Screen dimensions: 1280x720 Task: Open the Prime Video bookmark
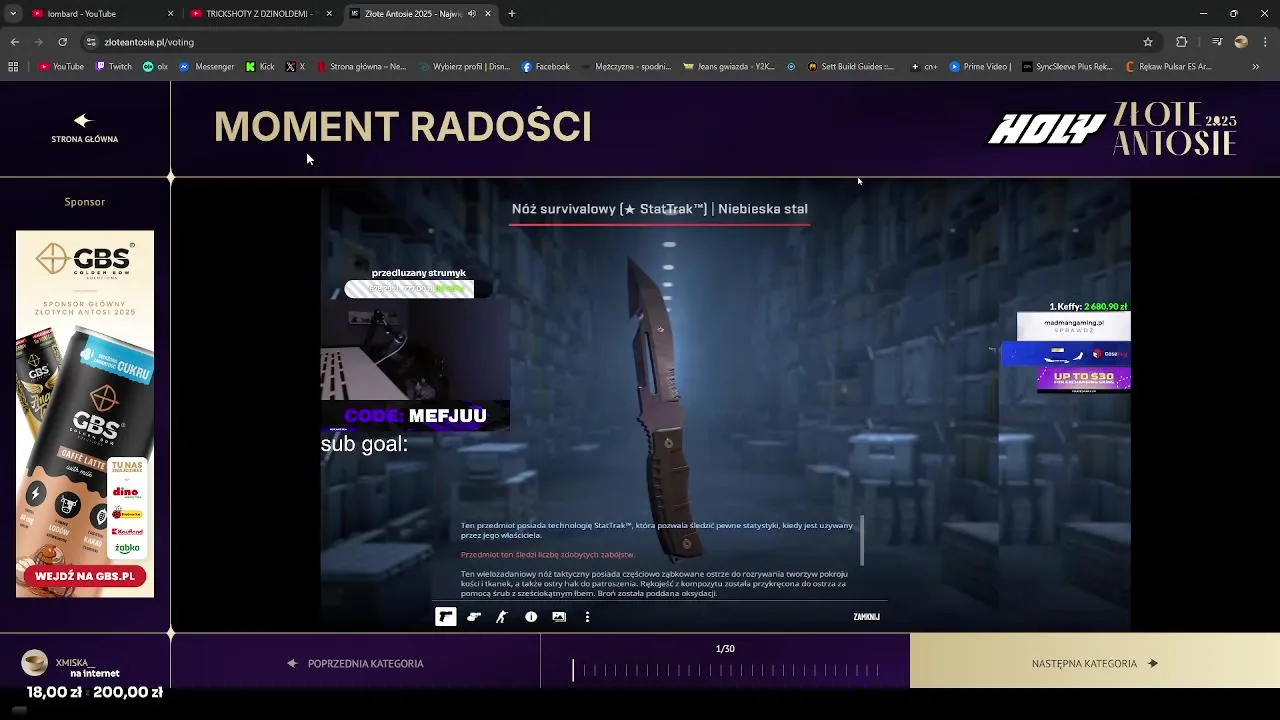click(x=980, y=67)
